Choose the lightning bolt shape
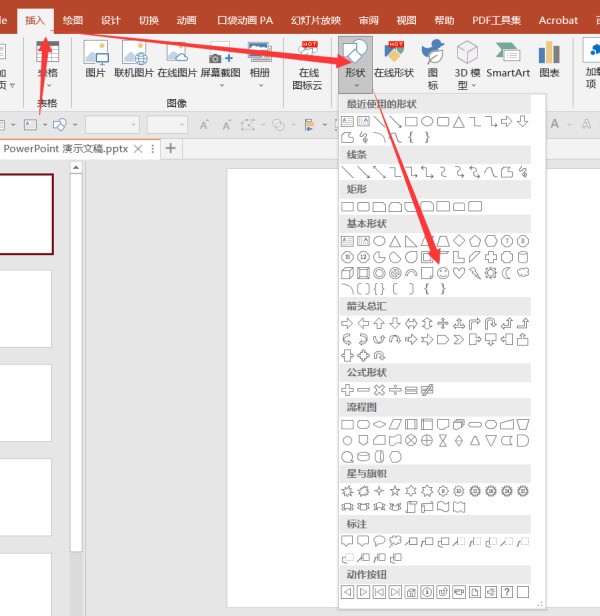The height and width of the screenshot is (616, 600). pyautogui.click(x=475, y=272)
